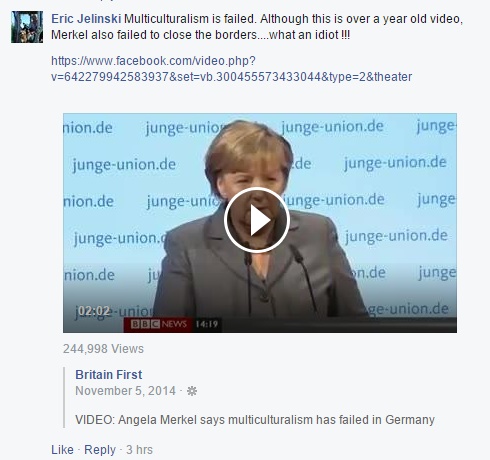
Task: Click the second URL line ending in theater
Action: pyautogui.click(x=231, y=77)
